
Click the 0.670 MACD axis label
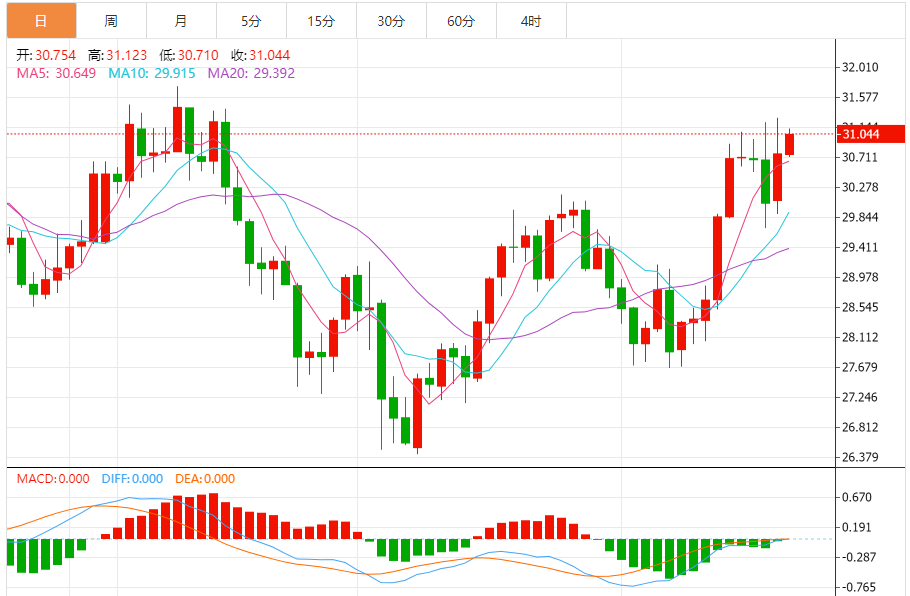[x=857, y=497]
